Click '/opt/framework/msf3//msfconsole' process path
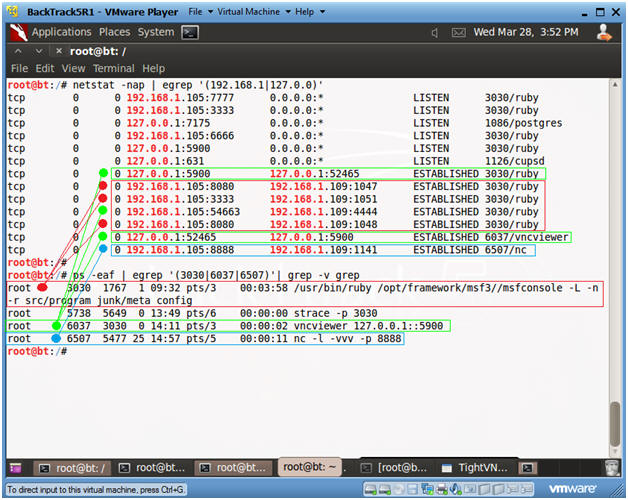The height and width of the screenshot is (500, 628). [470, 288]
